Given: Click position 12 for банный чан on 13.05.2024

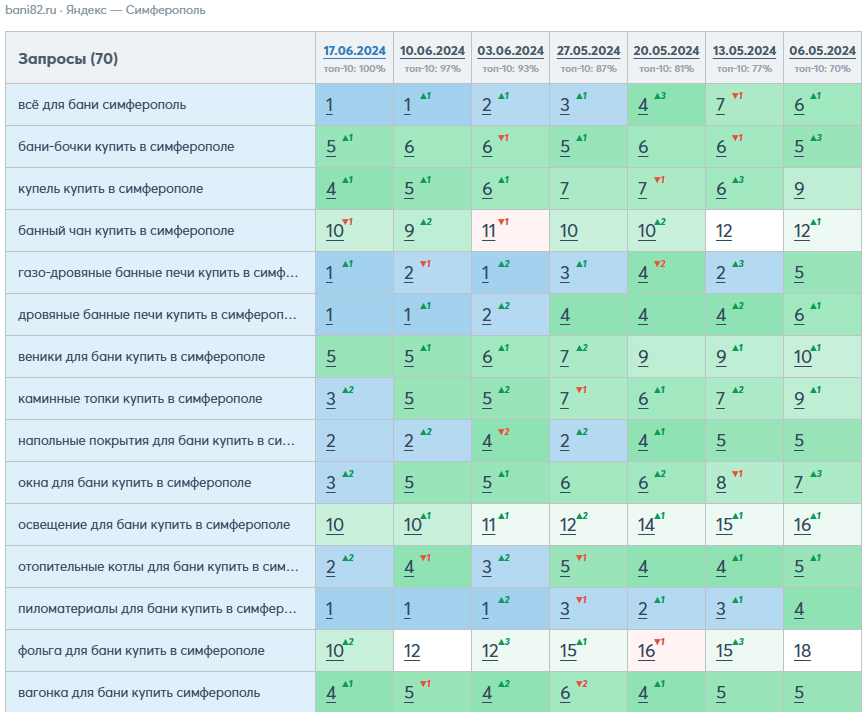Looking at the screenshot, I should pyautogui.click(x=724, y=231).
